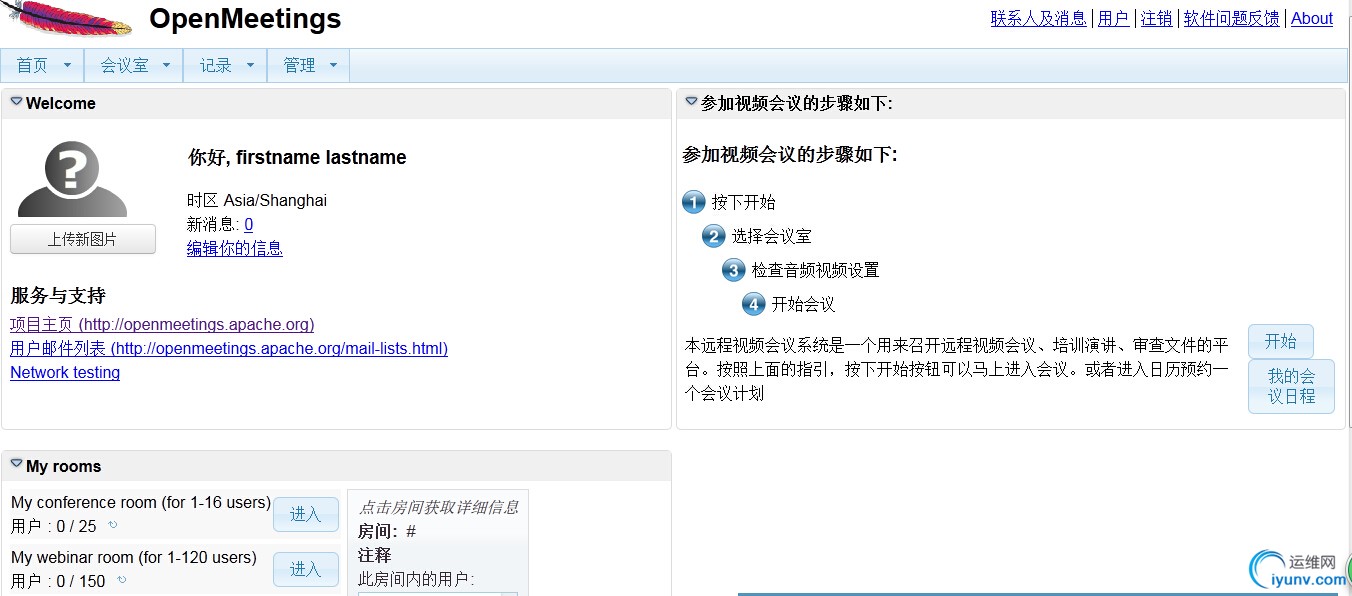This screenshot has height=596, width=1352.
Task: Open the new messages count 0 link
Action: click(x=249, y=225)
